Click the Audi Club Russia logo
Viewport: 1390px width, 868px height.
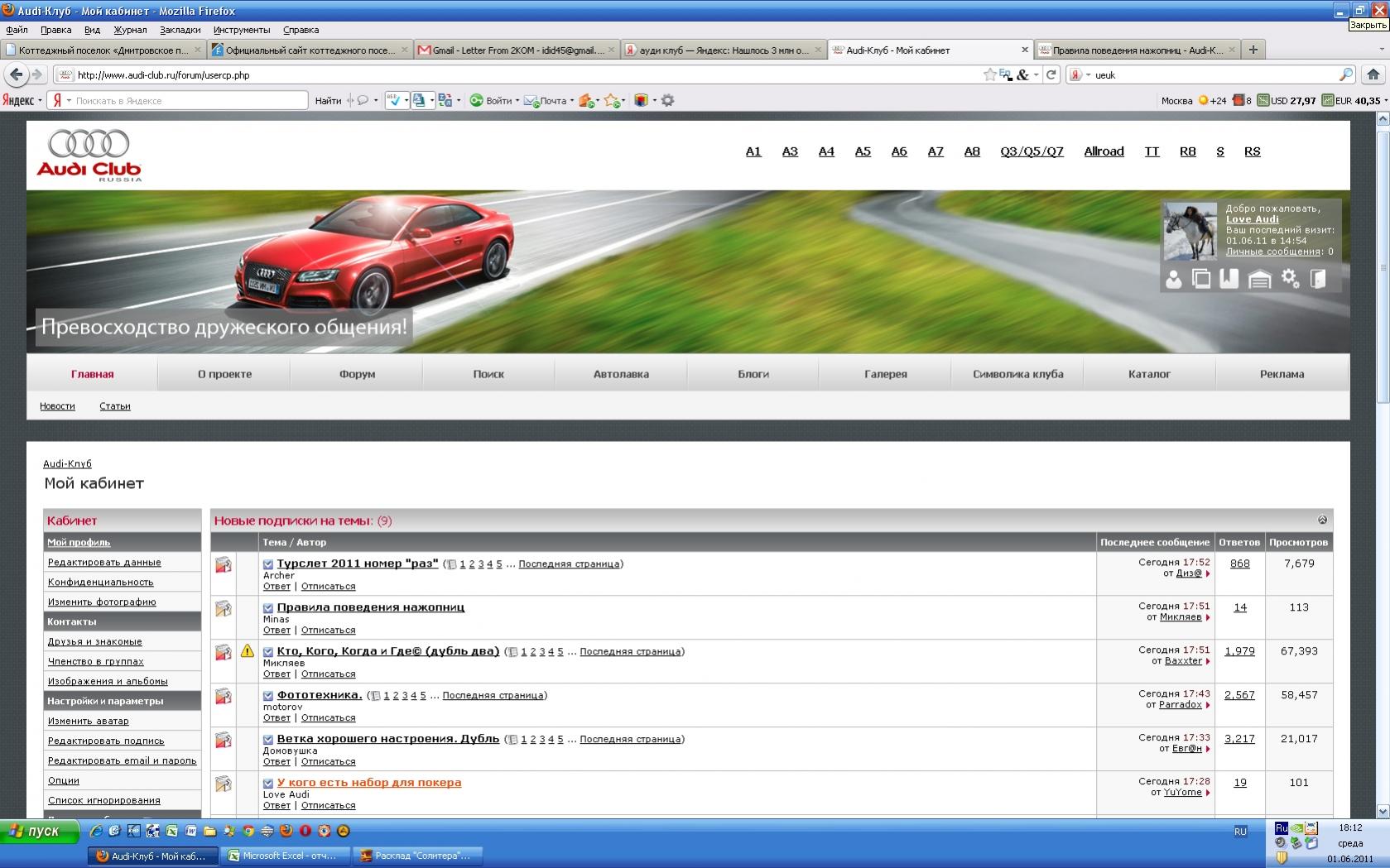point(89,155)
